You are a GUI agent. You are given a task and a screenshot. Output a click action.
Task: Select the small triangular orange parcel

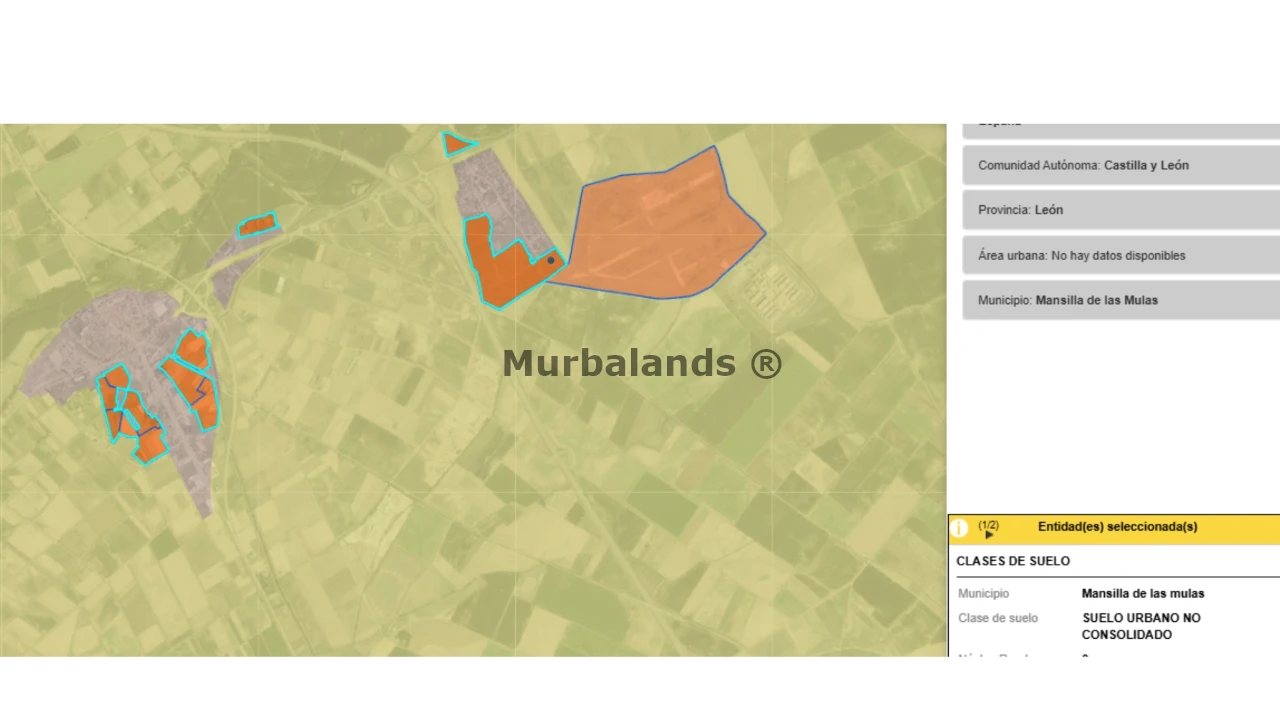tap(456, 145)
